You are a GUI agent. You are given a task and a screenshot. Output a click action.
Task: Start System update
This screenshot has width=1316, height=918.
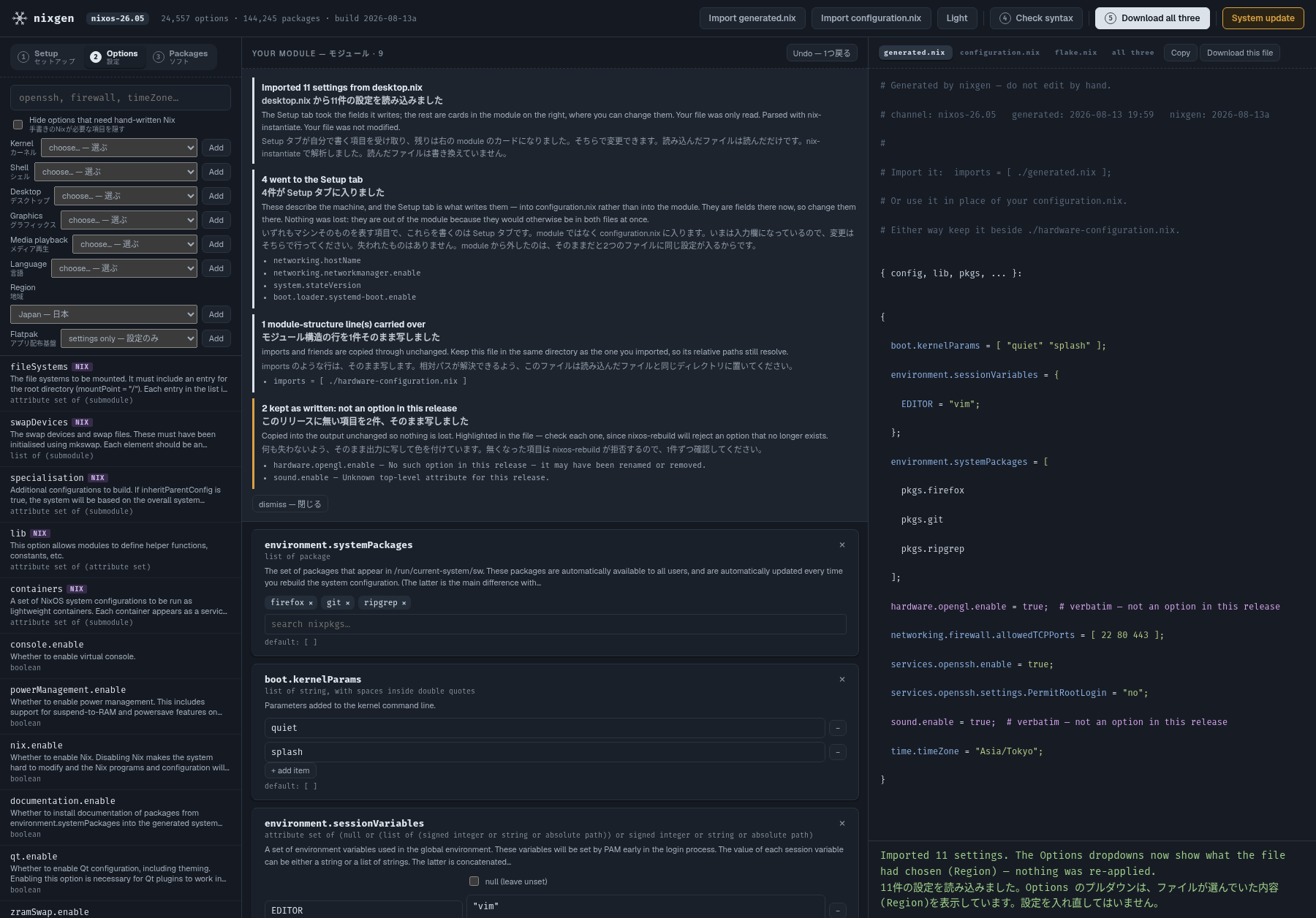[x=1263, y=18]
